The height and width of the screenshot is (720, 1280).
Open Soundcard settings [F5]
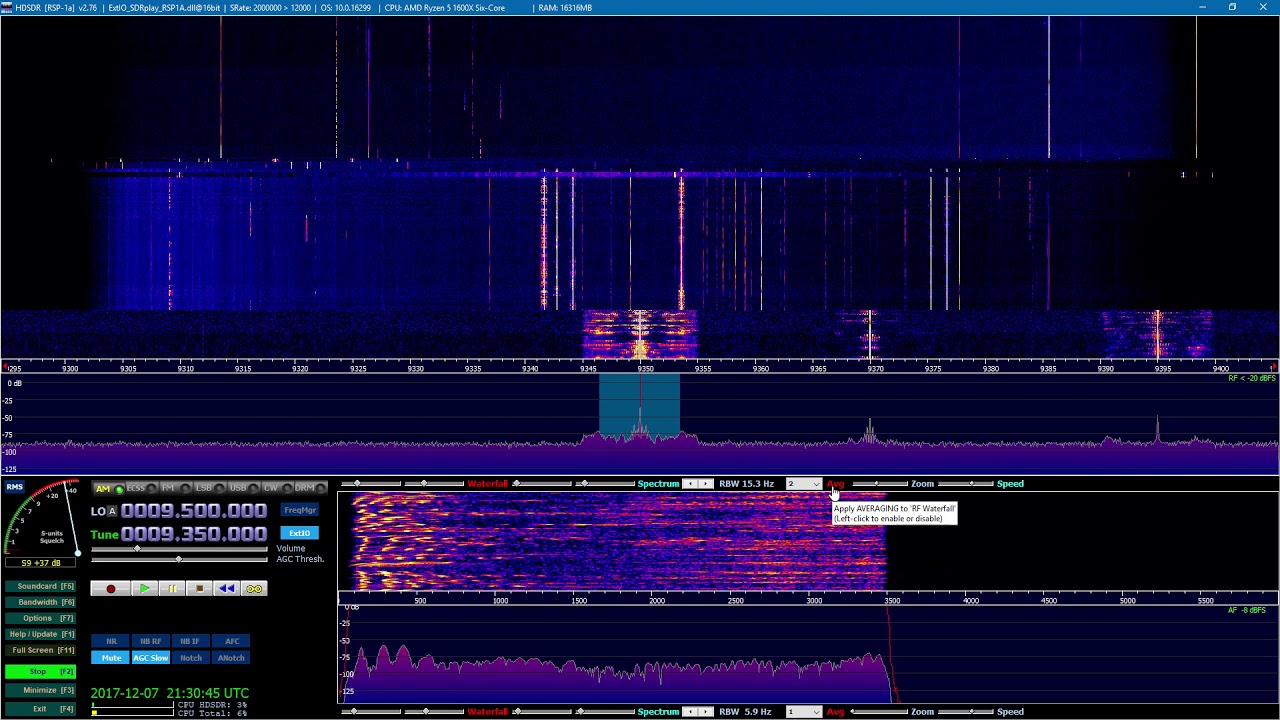pyautogui.click(x=40, y=586)
